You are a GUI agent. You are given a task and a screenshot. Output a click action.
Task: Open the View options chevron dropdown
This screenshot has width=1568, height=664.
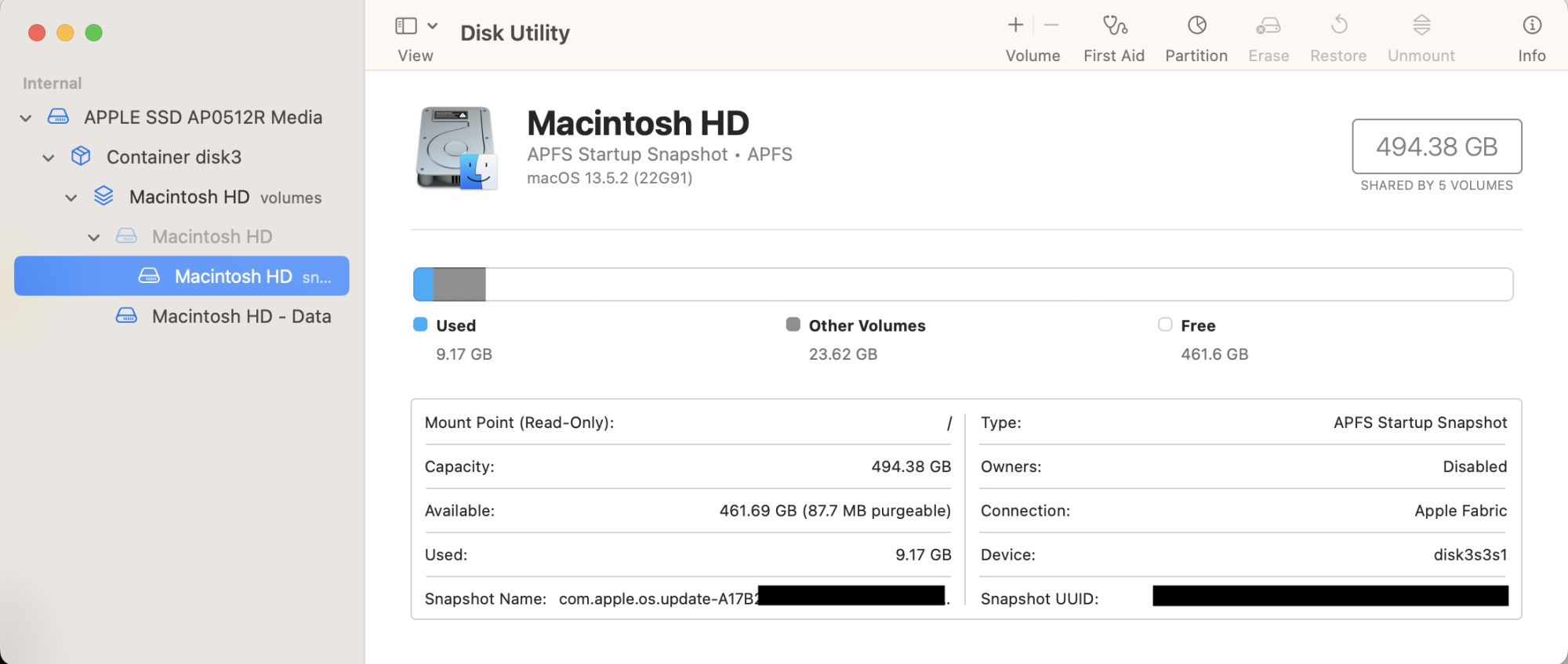(432, 26)
